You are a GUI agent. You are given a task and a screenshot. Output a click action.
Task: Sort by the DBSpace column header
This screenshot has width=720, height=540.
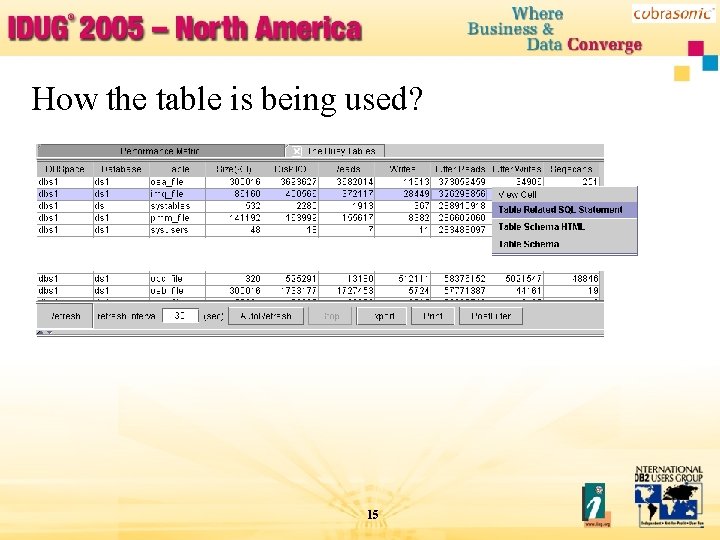[x=65, y=169]
